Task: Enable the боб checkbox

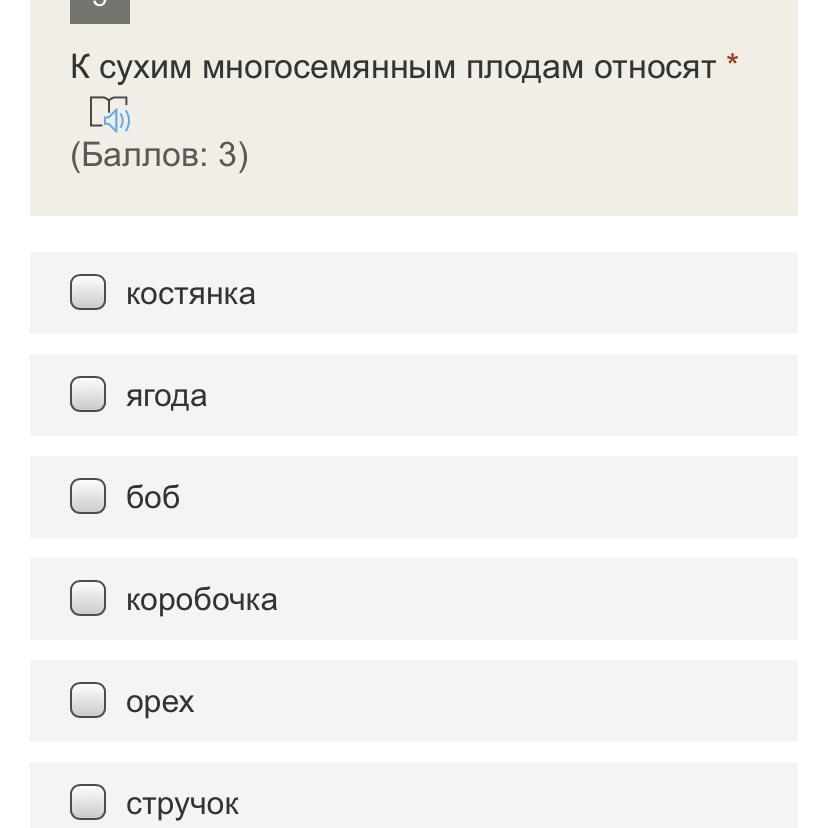Action: click(88, 496)
